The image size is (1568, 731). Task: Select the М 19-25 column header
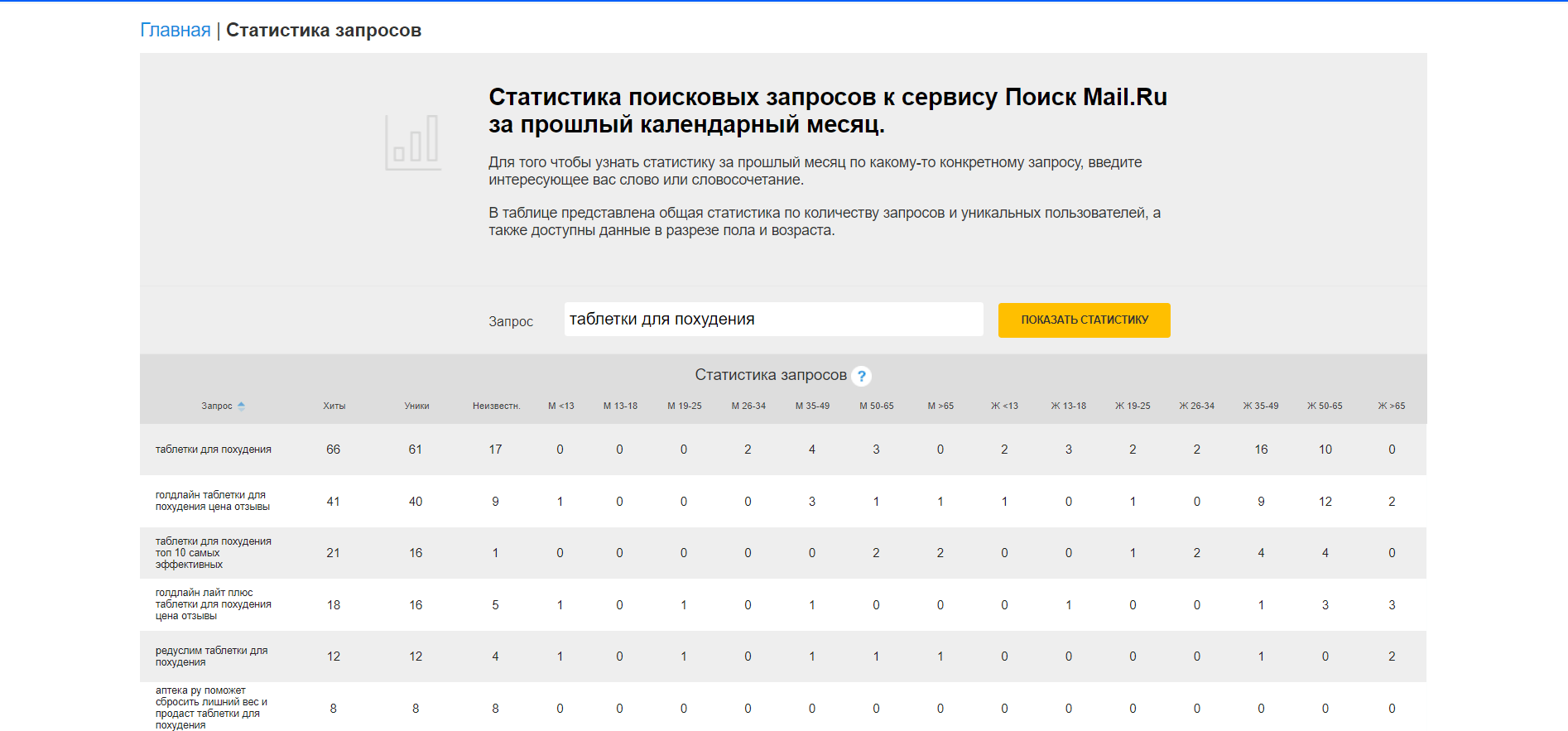pos(684,406)
